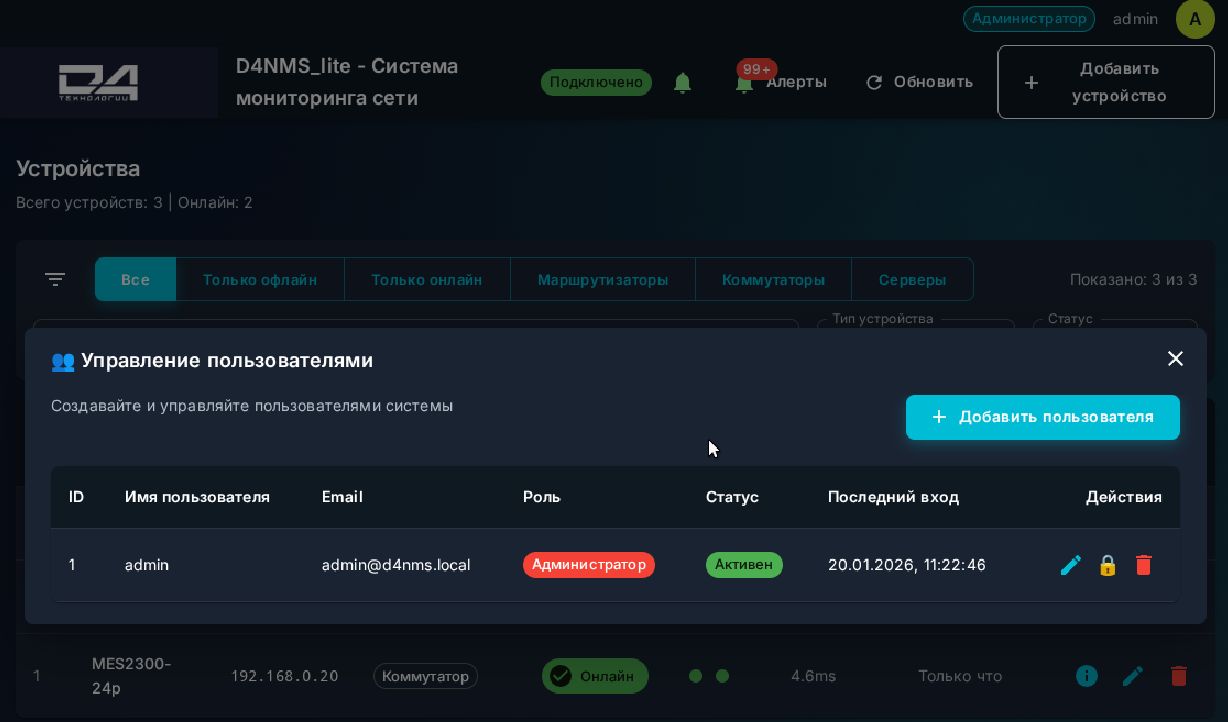Select the Коммутаторы filter tab

pos(773,280)
